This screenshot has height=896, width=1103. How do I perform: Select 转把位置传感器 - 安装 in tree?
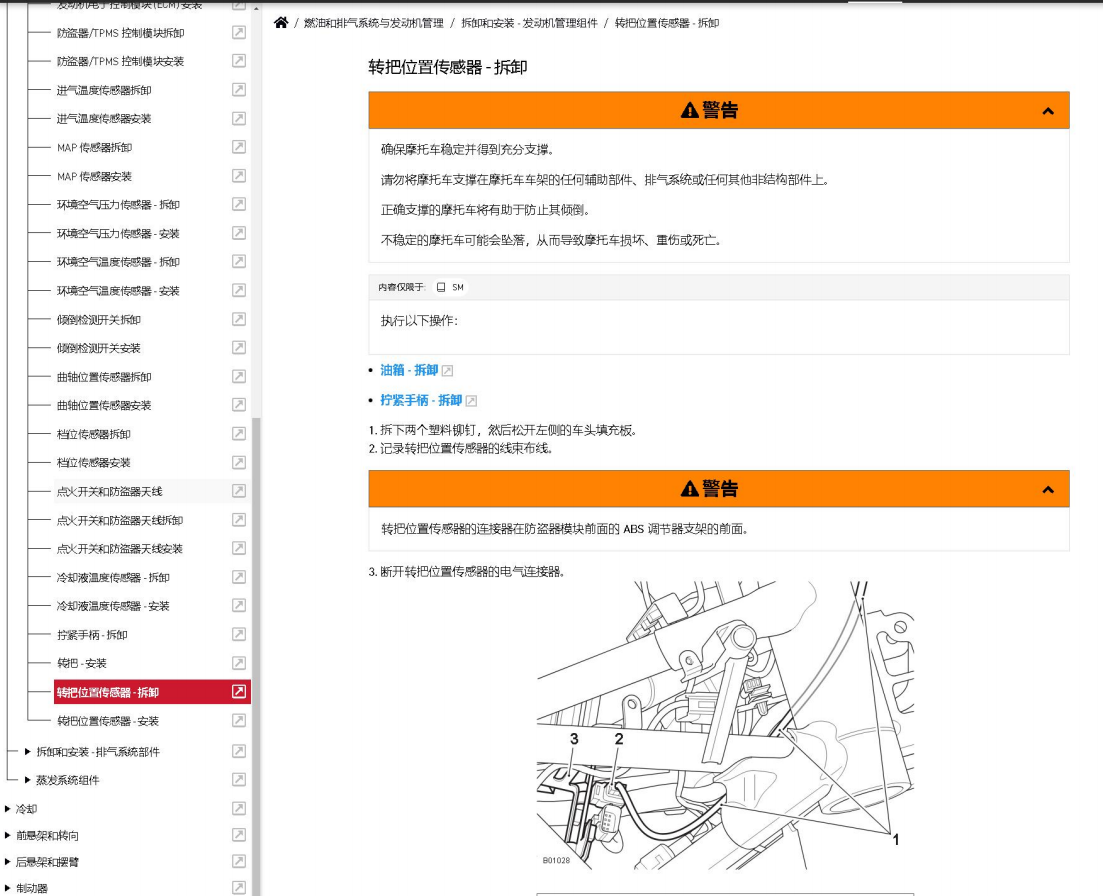tap(108, 721)
